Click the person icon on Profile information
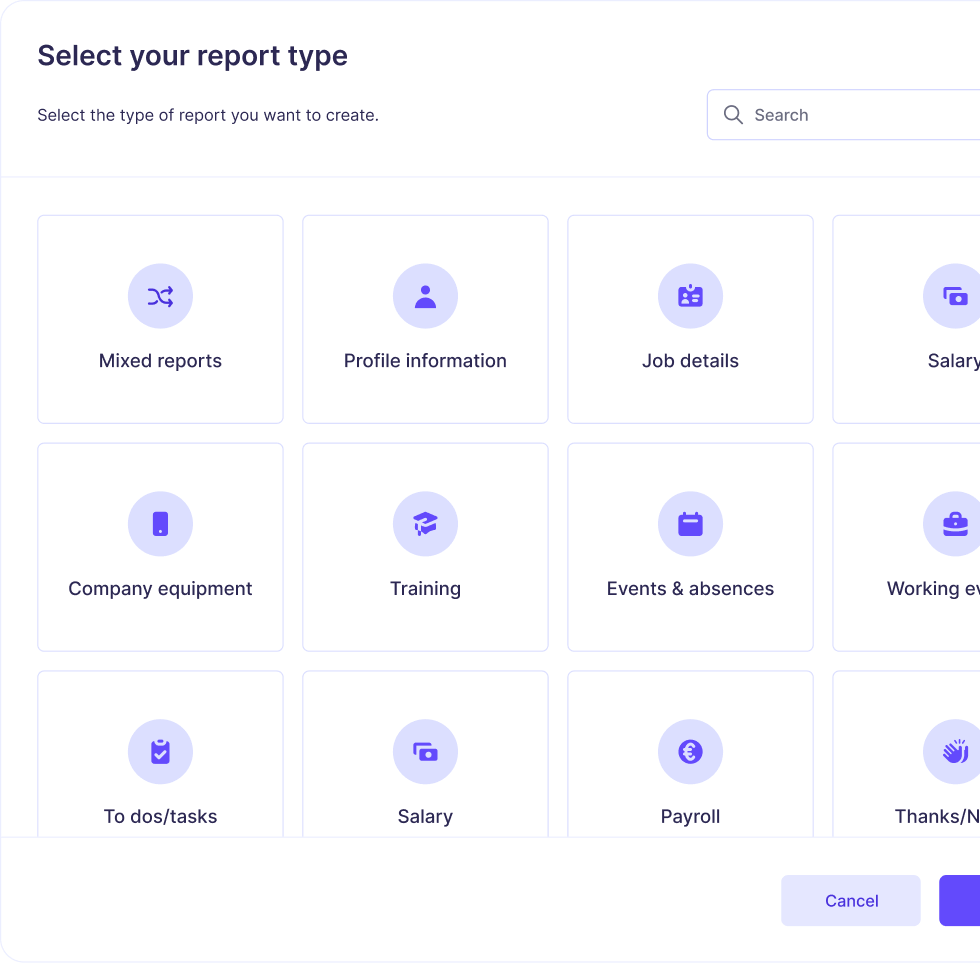The image size is (980, 963). [425, 296]
